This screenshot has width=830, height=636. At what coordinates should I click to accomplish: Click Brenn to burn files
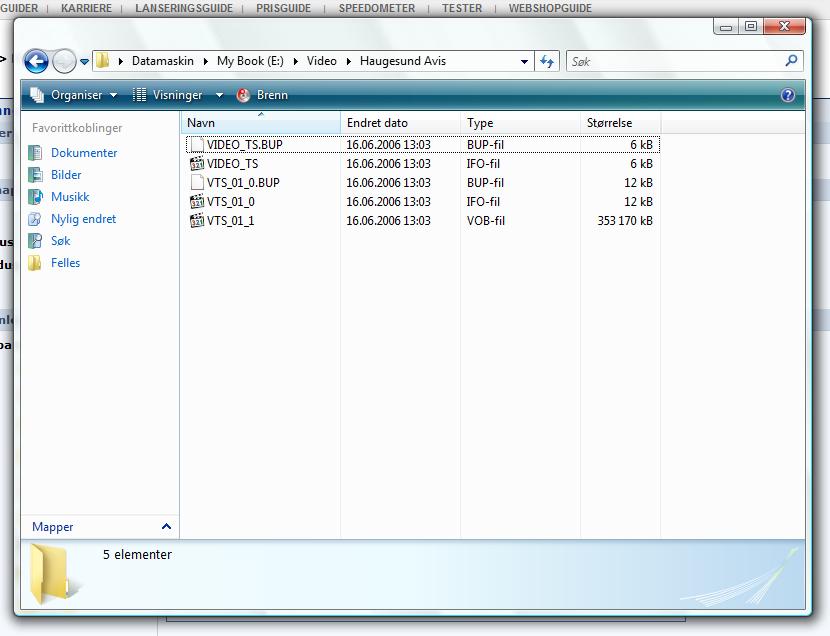point(263,95)
